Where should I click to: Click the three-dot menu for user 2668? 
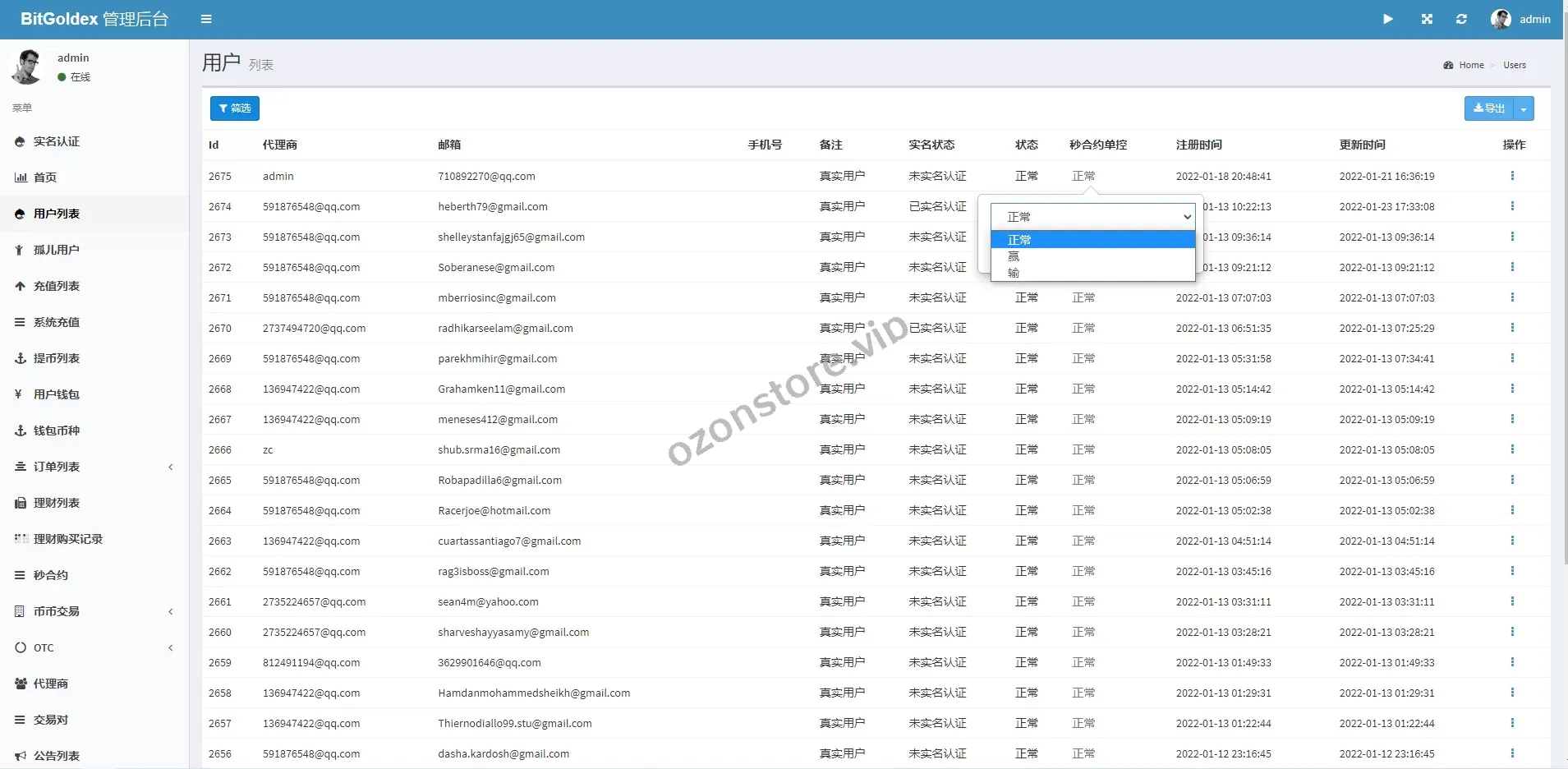pyautogui.click(x=1511, y=389)
